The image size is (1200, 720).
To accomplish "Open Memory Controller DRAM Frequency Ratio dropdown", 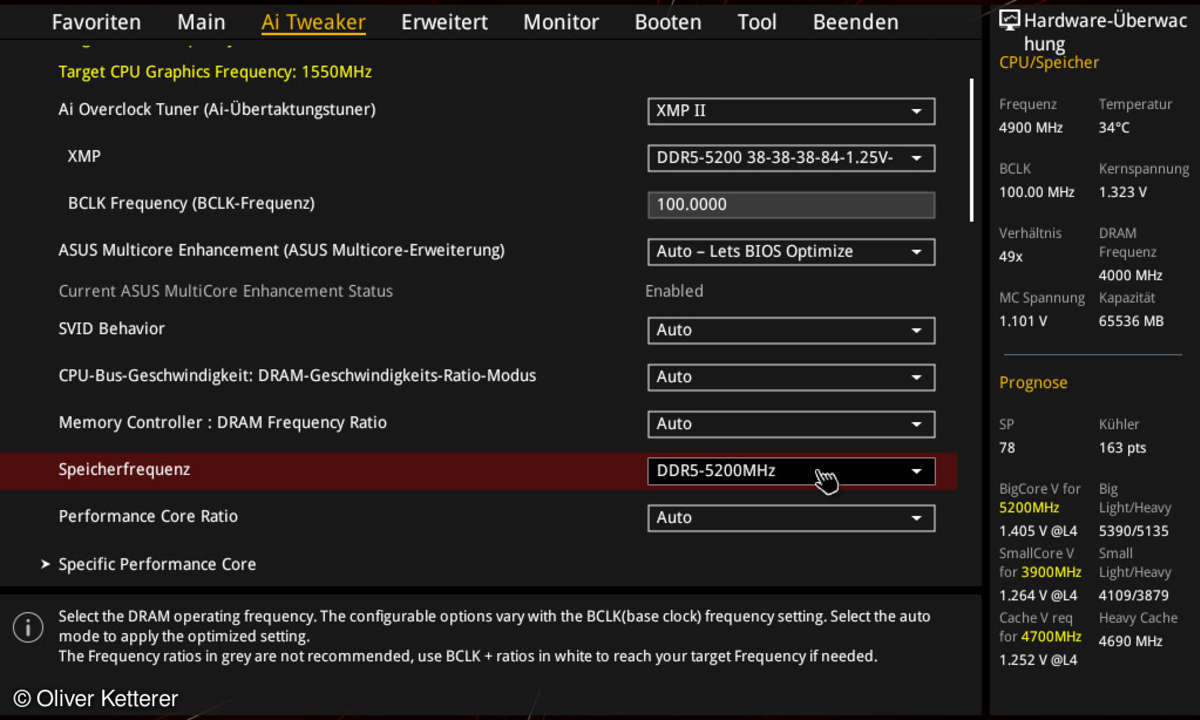I will [x=790, y=424].
